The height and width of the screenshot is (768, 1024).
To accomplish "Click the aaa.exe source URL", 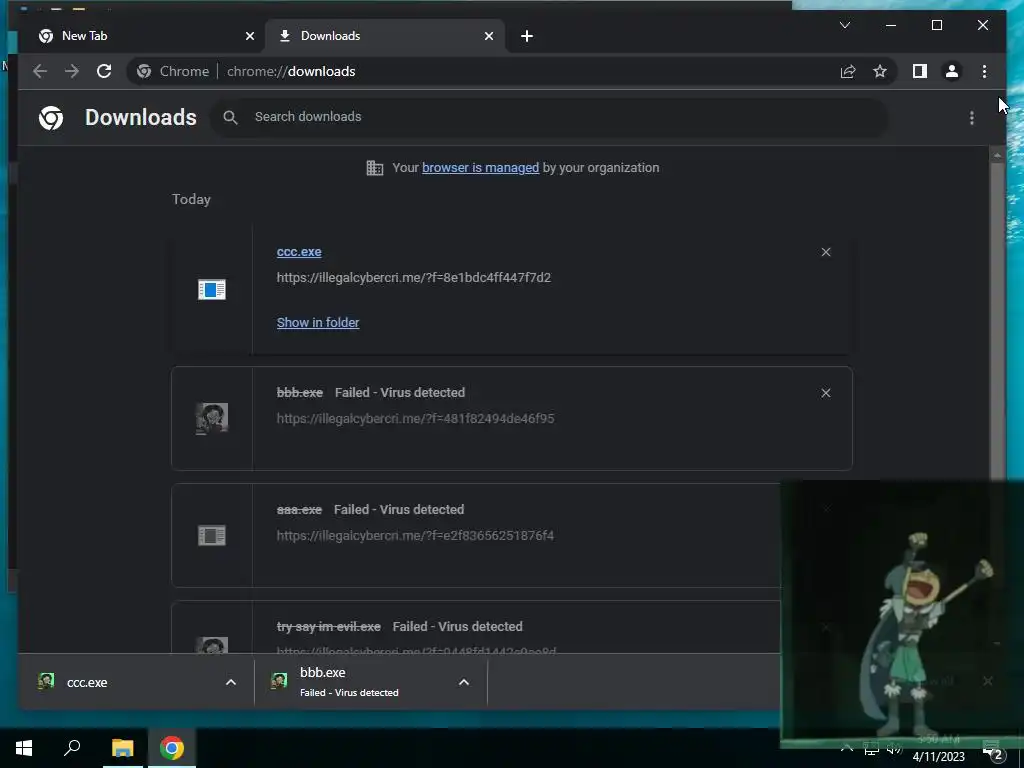I will (x=415, y=536).
